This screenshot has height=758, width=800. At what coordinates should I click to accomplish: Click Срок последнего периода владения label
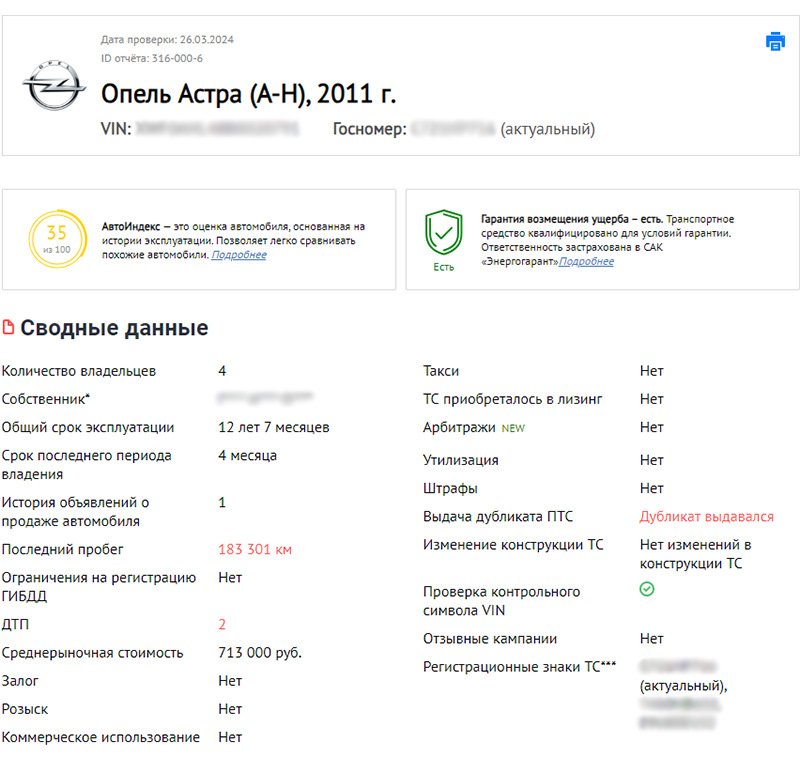[86, 465]
